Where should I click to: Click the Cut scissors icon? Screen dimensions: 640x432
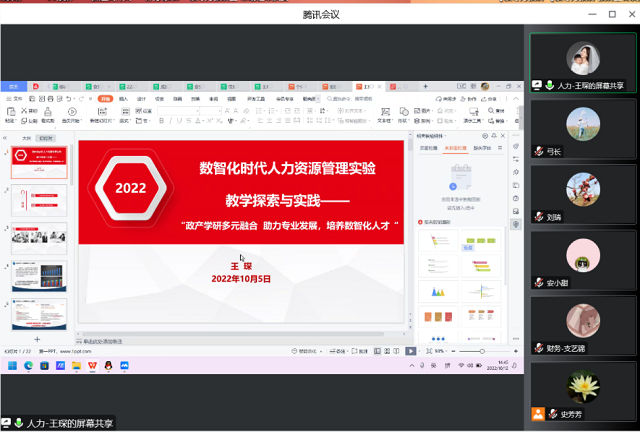24,111
